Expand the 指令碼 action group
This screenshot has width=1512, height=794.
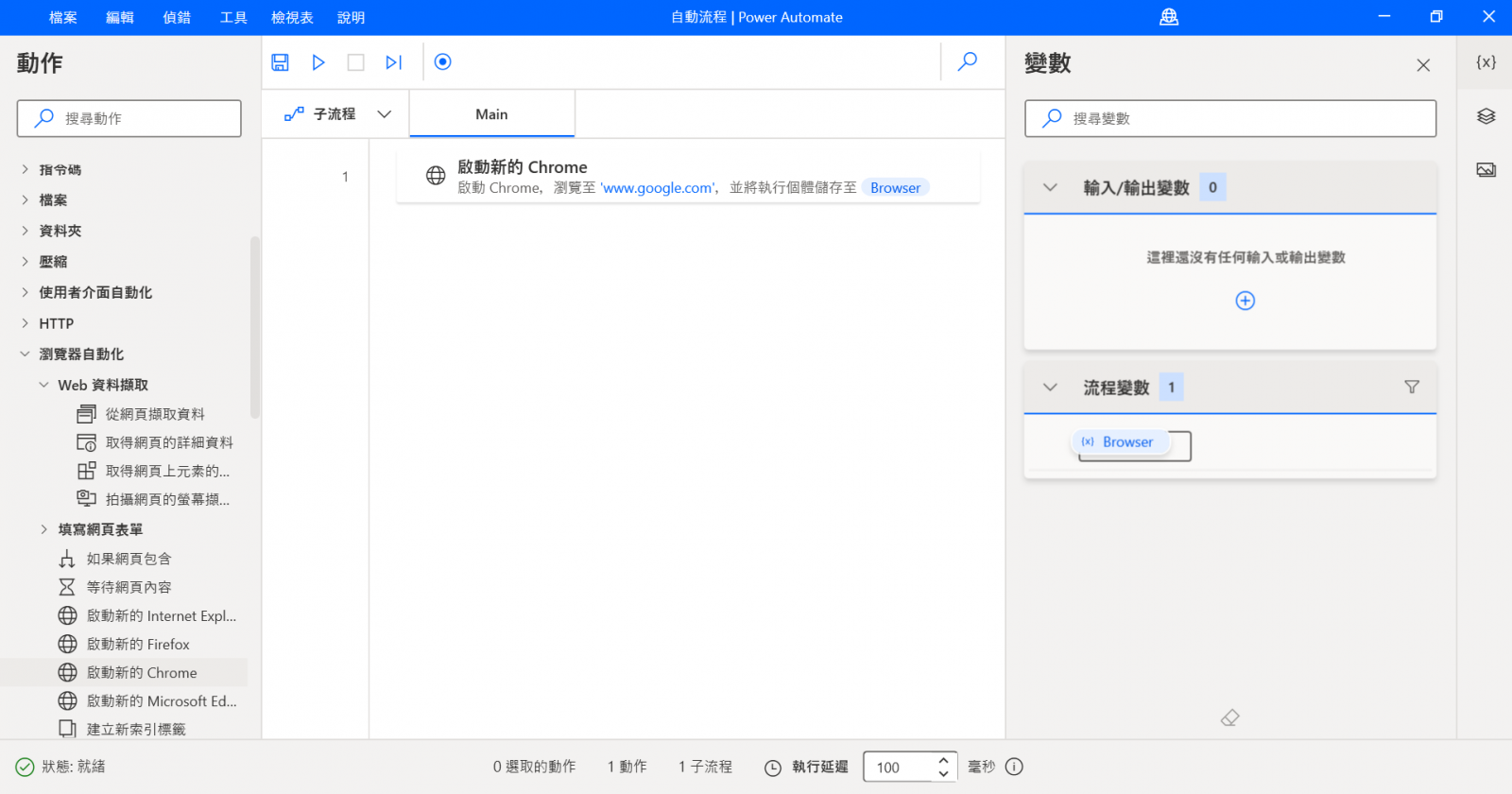pos(26,169)
